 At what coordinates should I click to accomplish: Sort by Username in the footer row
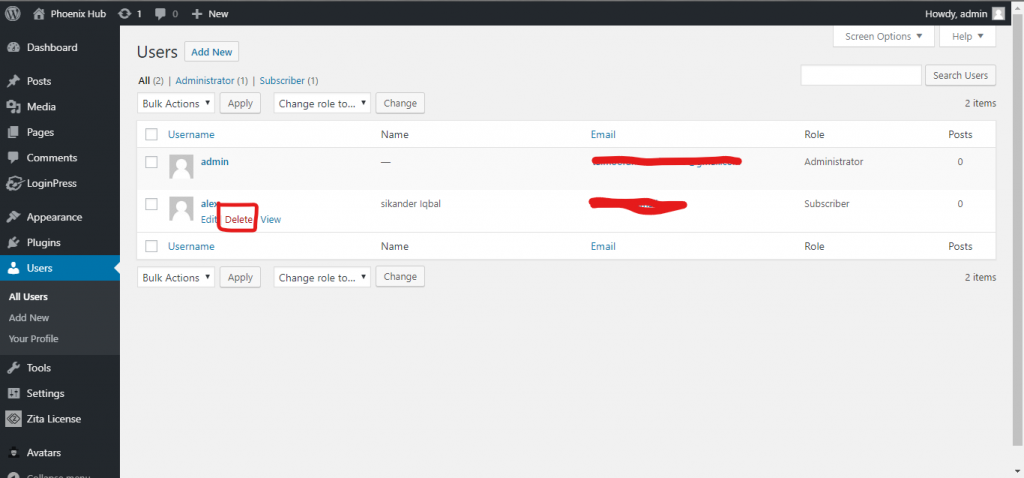191,246
